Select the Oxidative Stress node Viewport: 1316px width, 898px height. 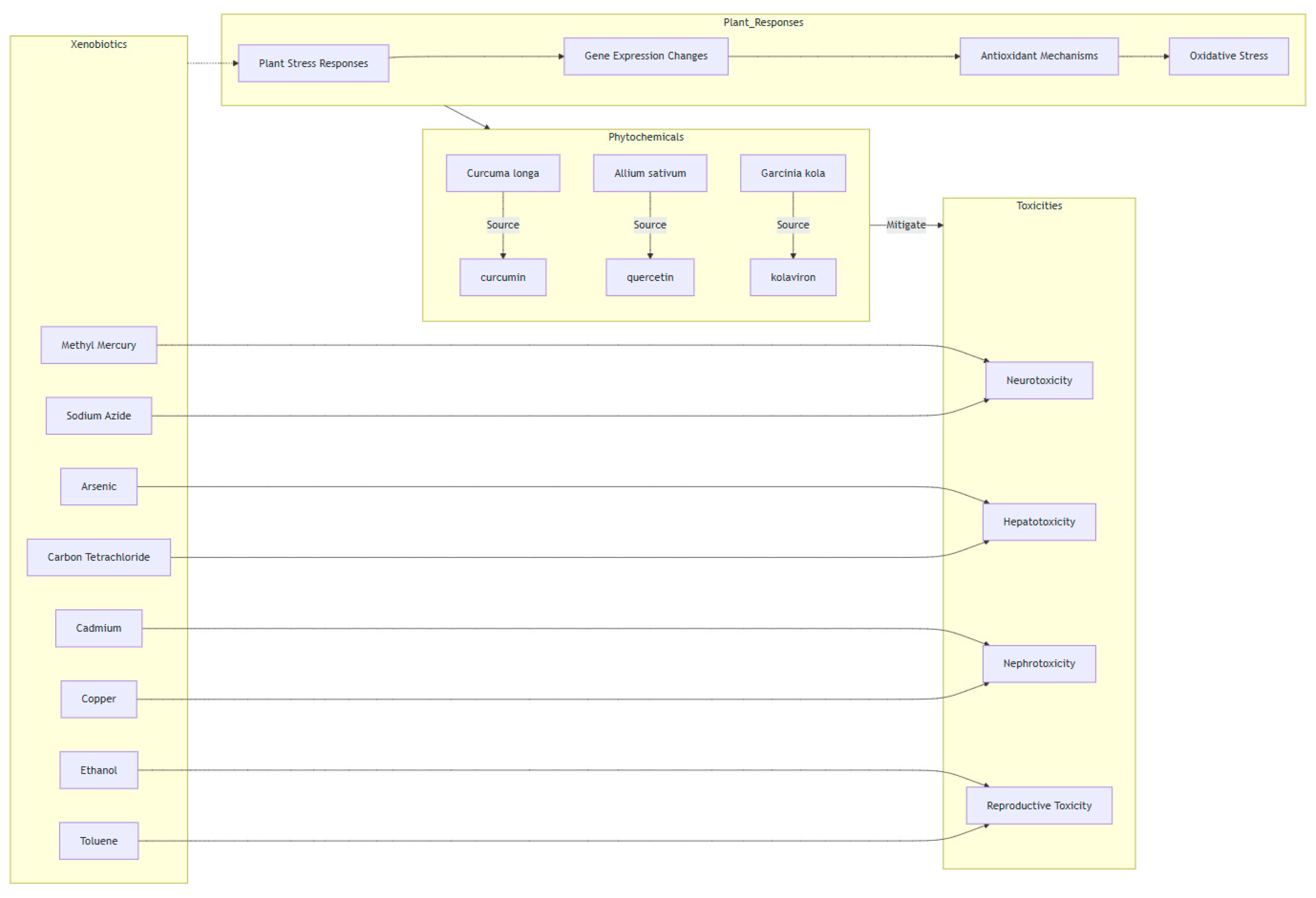(x=1228, y=56)
